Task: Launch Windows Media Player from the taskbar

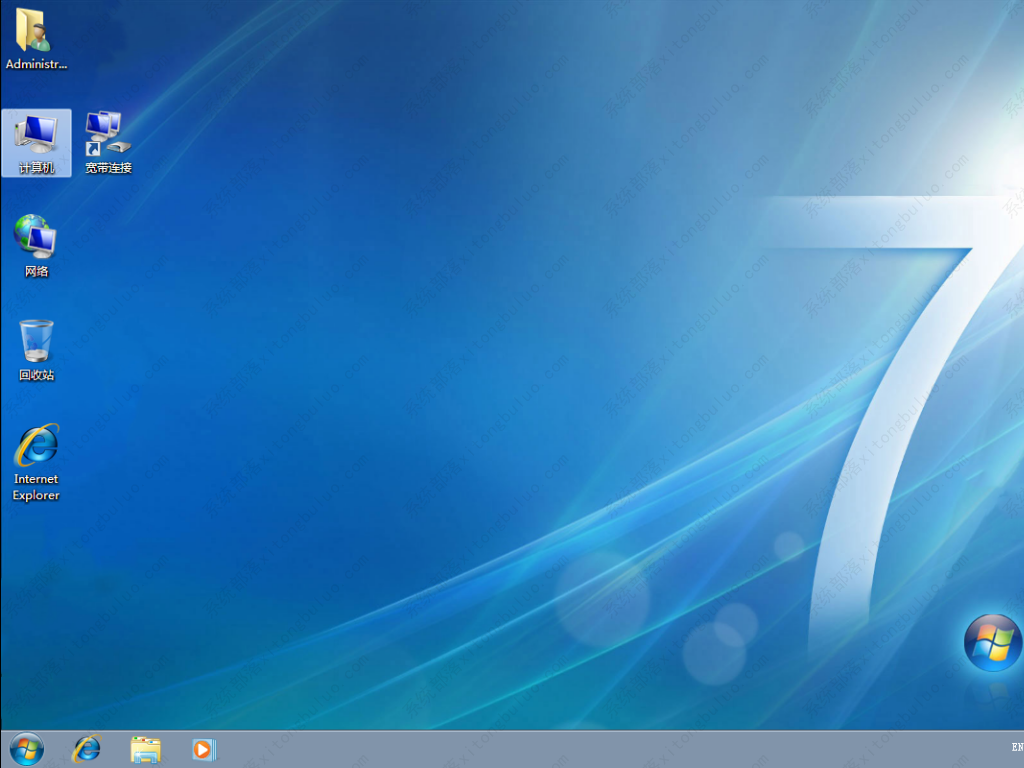Action: [x=203, y=749]
